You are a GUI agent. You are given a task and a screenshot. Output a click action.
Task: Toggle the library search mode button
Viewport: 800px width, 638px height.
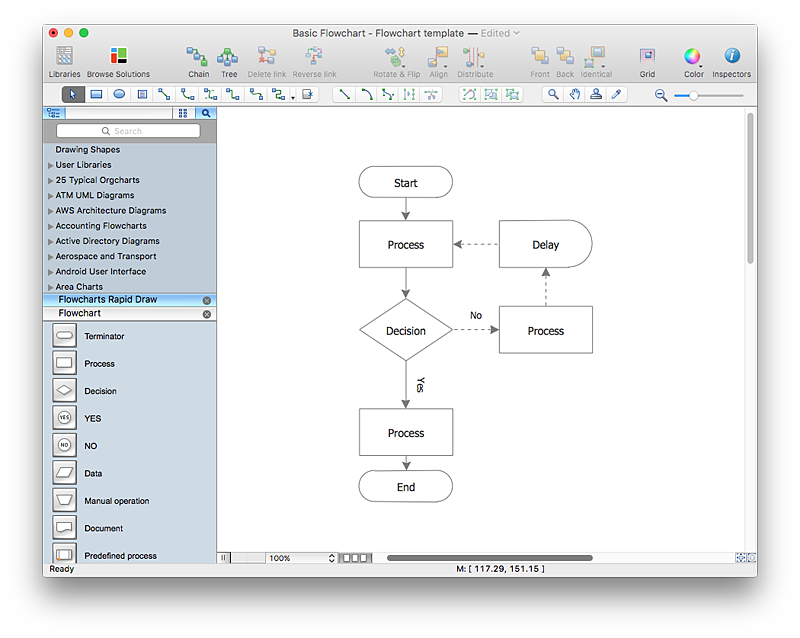(x=206, y=114)
